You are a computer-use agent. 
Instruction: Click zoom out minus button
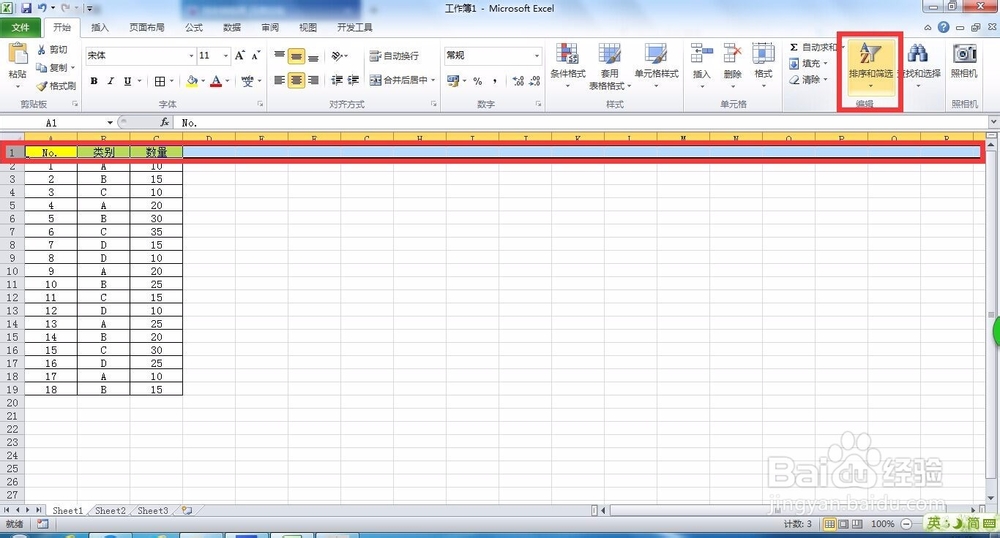[x=906, y=524]
